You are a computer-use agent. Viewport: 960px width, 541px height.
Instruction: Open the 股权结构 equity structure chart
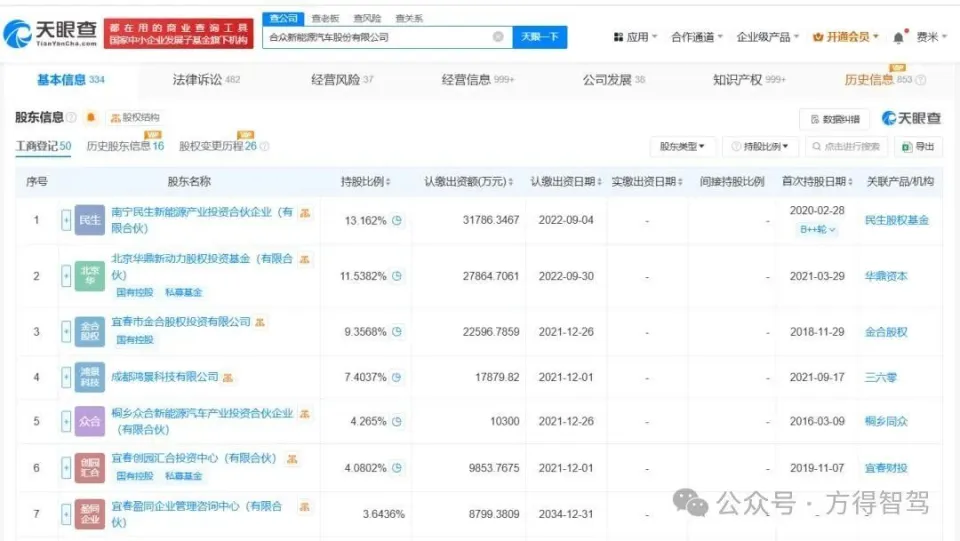point(135,118)
